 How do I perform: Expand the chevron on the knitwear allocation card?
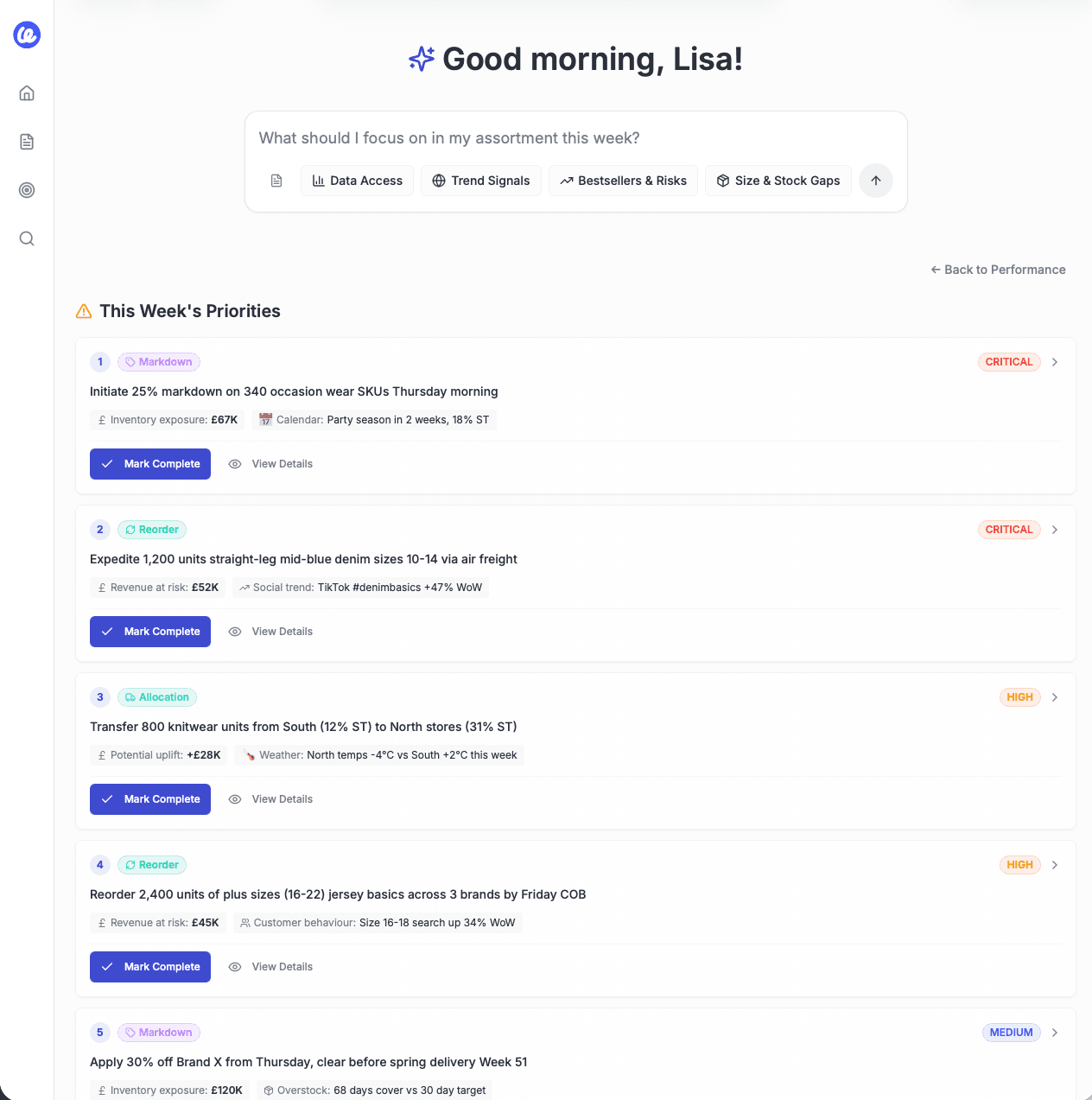click(x=1055, y=697)
